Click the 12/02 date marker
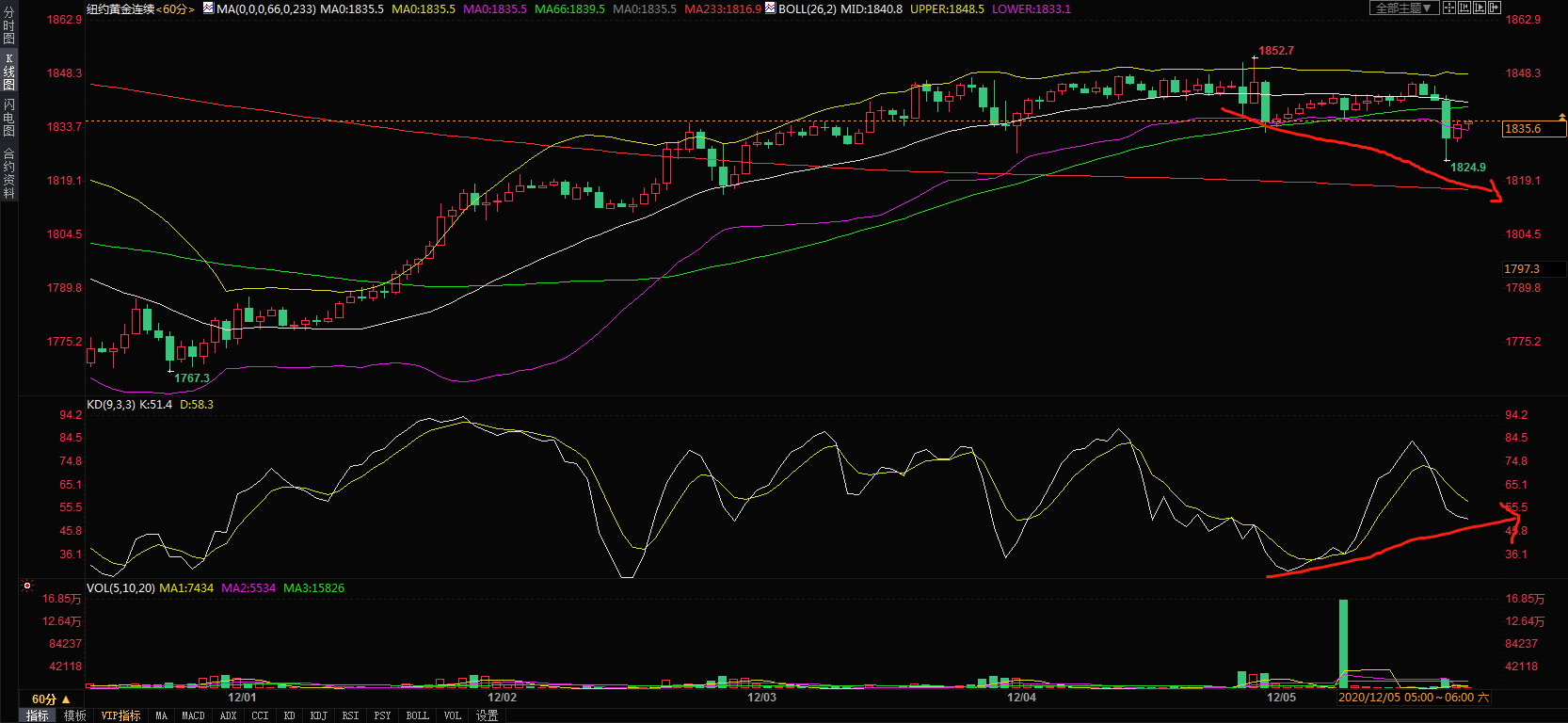The width and height of the screenshot is (1568, 723). point(502,698)
